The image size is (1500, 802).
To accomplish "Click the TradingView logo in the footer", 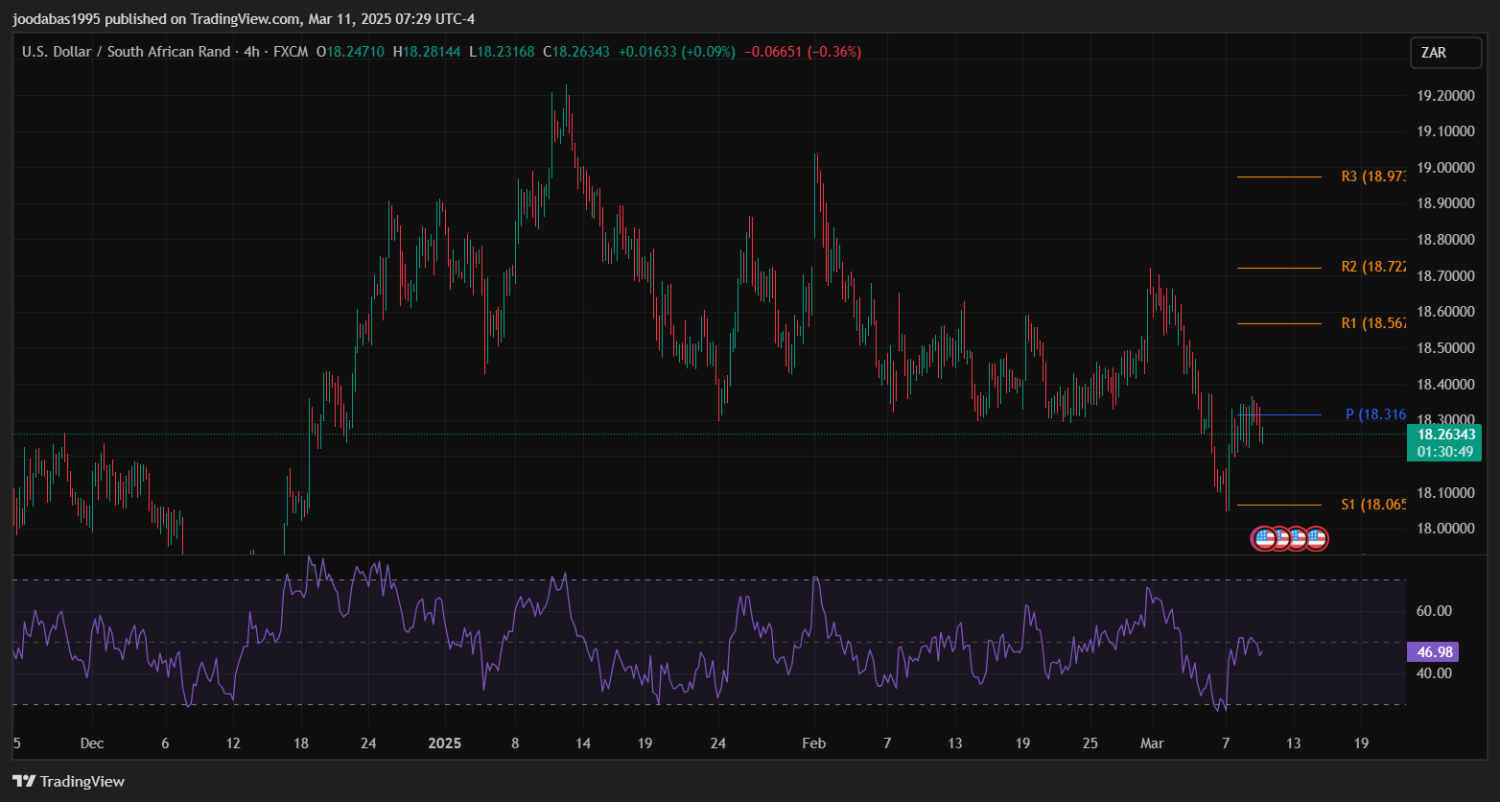I will coord(68,781).
